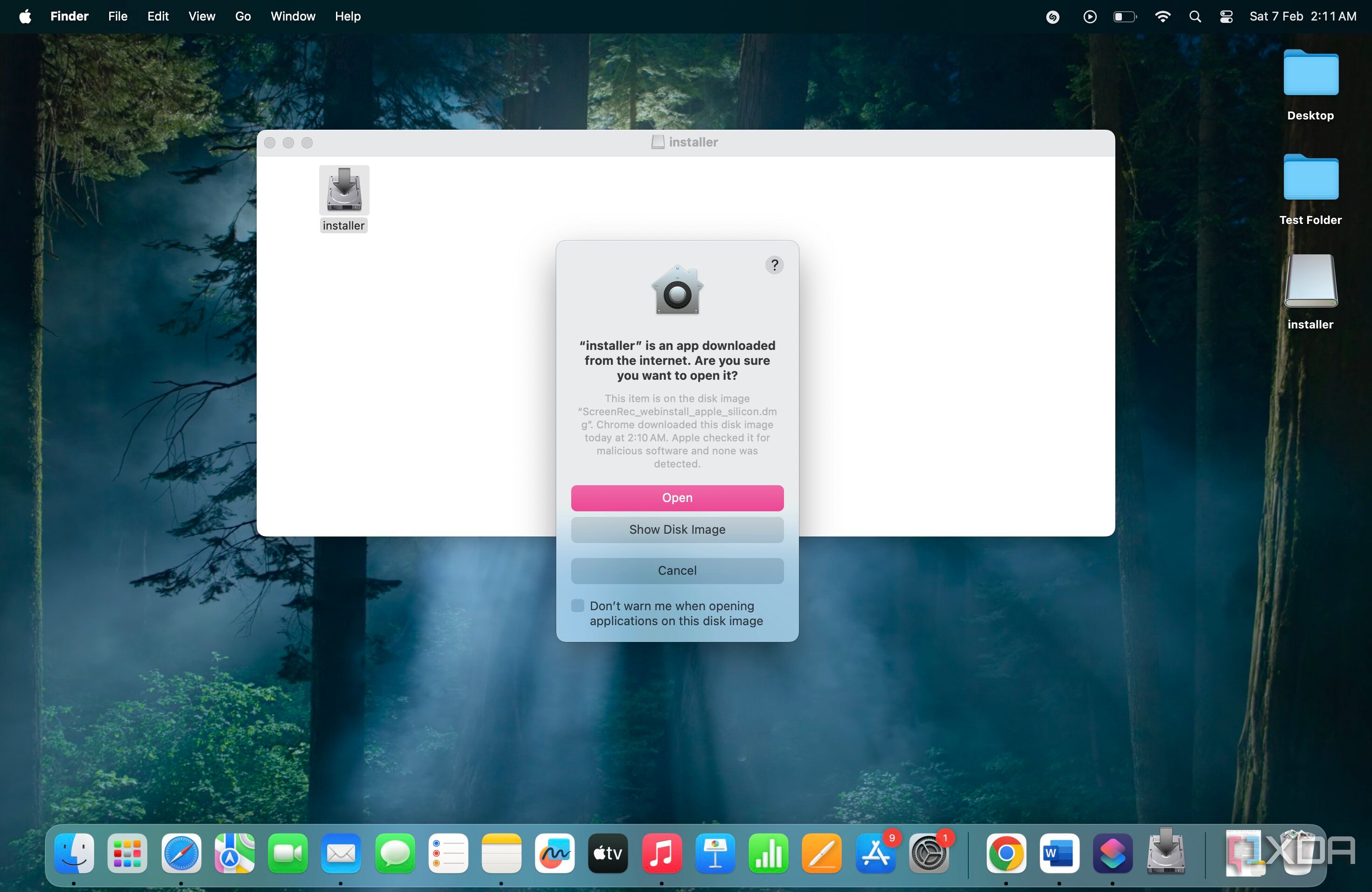The height and width of the screenshot is (892, 1372).
Task: Open Finder from the Dock
Action: (74, 853)
